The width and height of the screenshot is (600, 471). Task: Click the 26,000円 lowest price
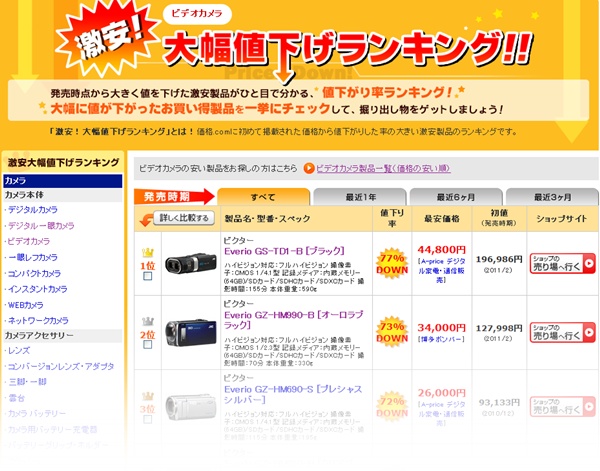coord(442,393)
